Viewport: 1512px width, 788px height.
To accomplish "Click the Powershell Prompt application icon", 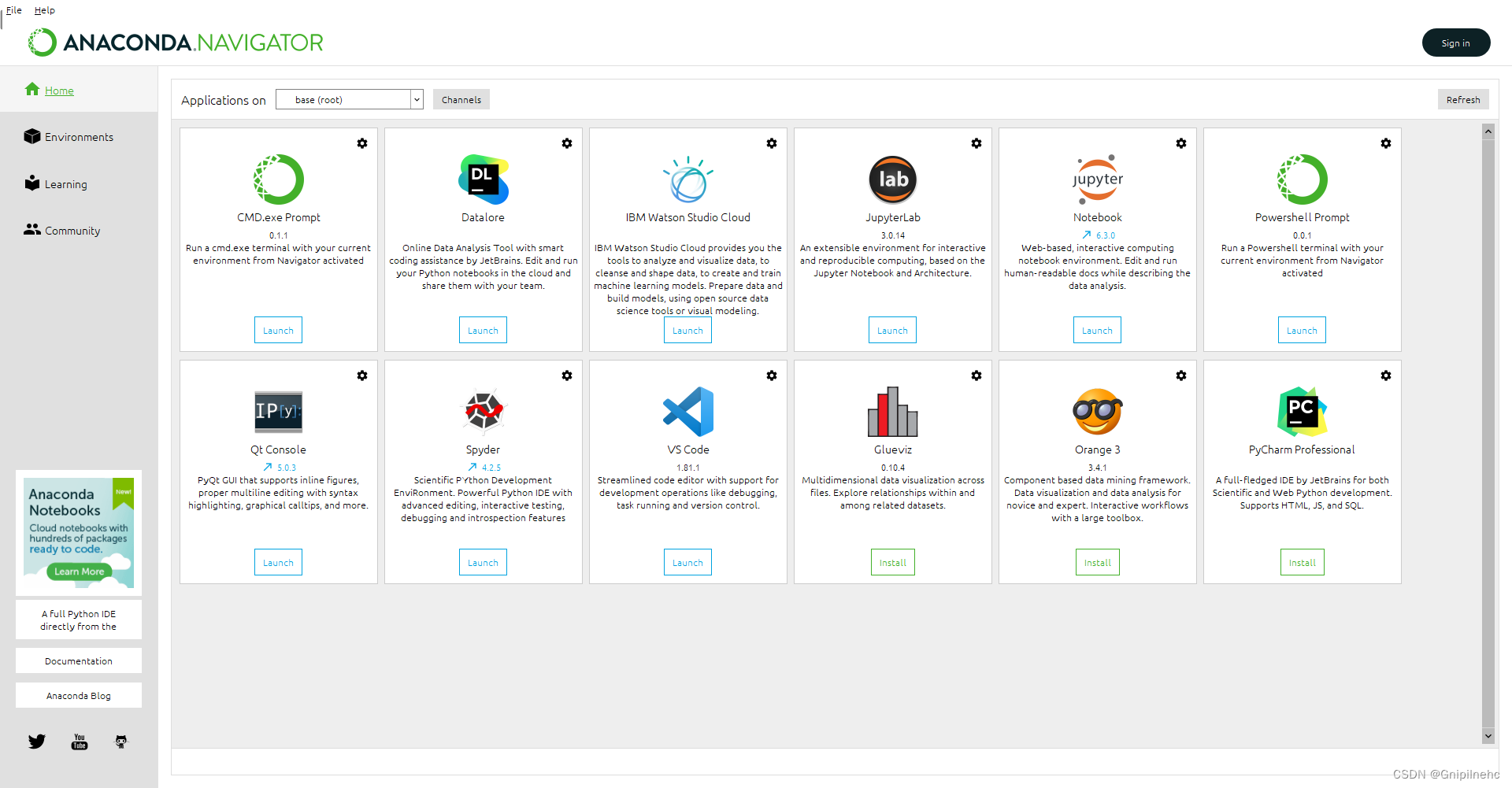I will [1303, 179].
